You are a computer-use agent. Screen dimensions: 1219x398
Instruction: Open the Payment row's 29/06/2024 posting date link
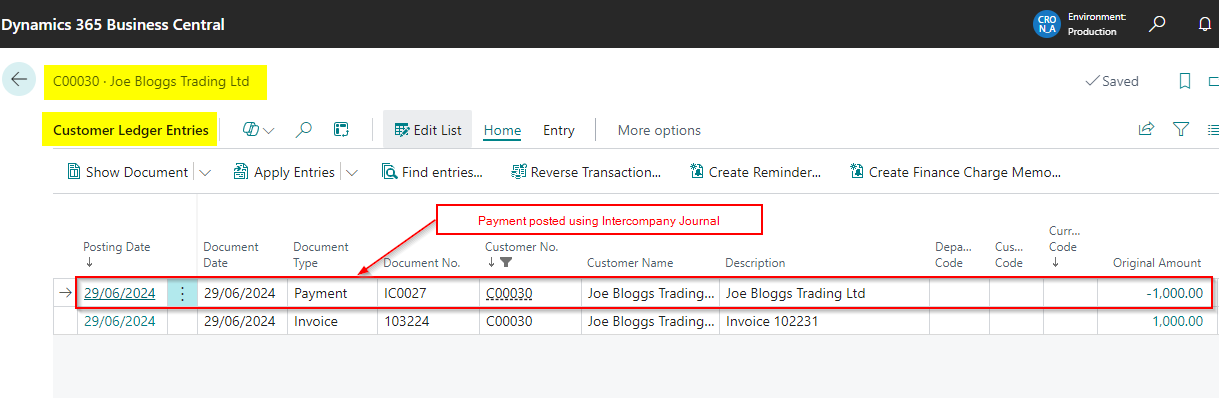[x=119, y=293]
